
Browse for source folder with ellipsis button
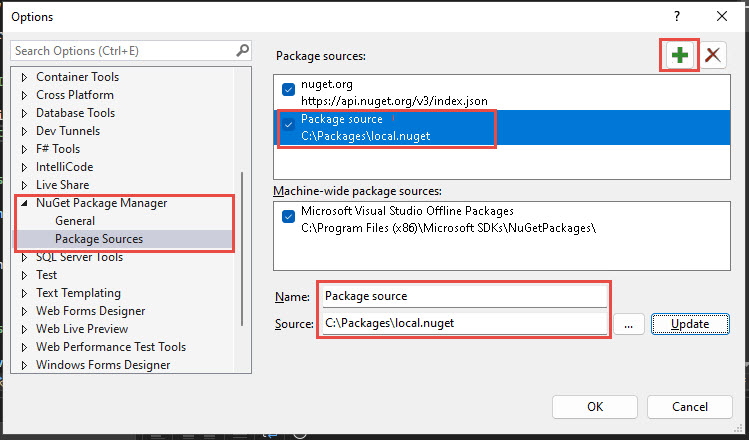(x=629, y=324)
